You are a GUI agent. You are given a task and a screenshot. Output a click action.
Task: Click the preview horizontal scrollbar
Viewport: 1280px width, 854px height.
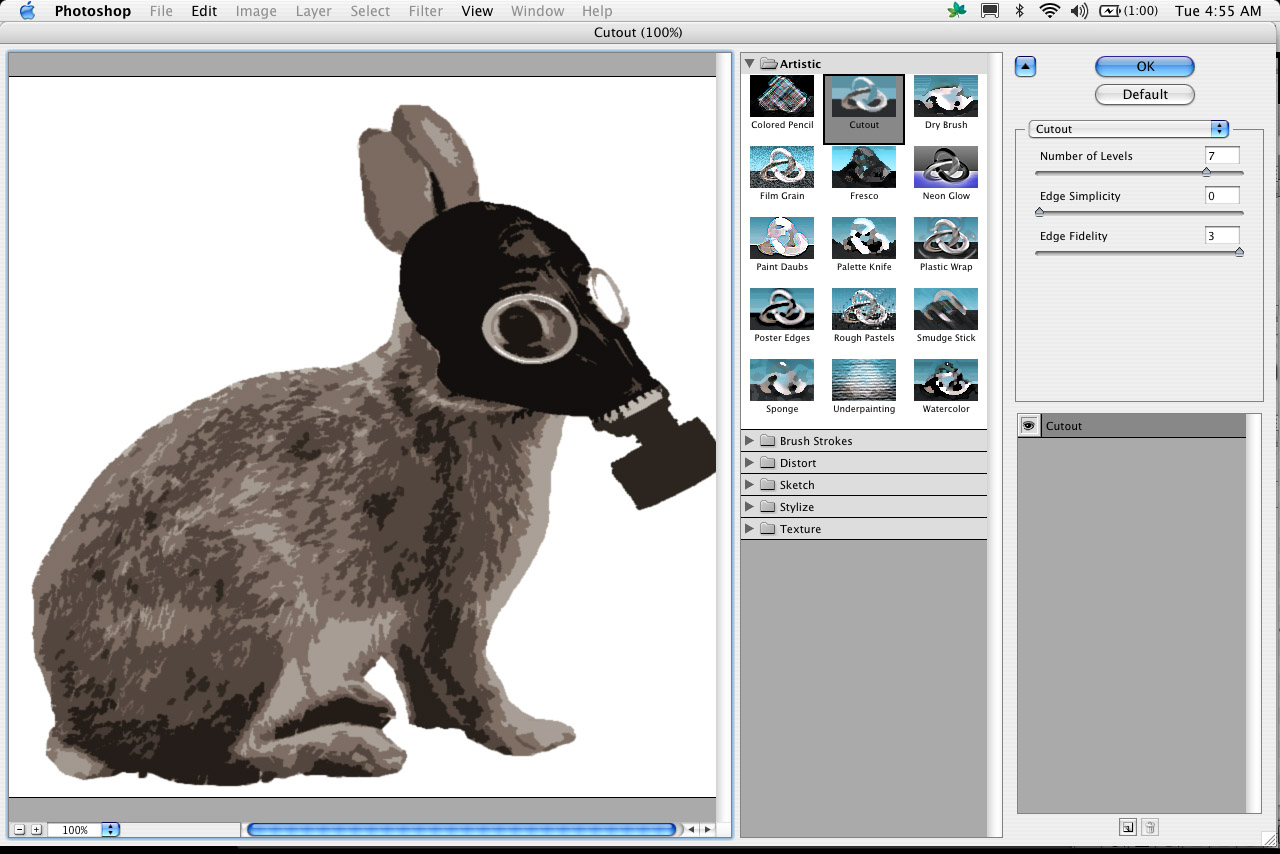point(462,830)
